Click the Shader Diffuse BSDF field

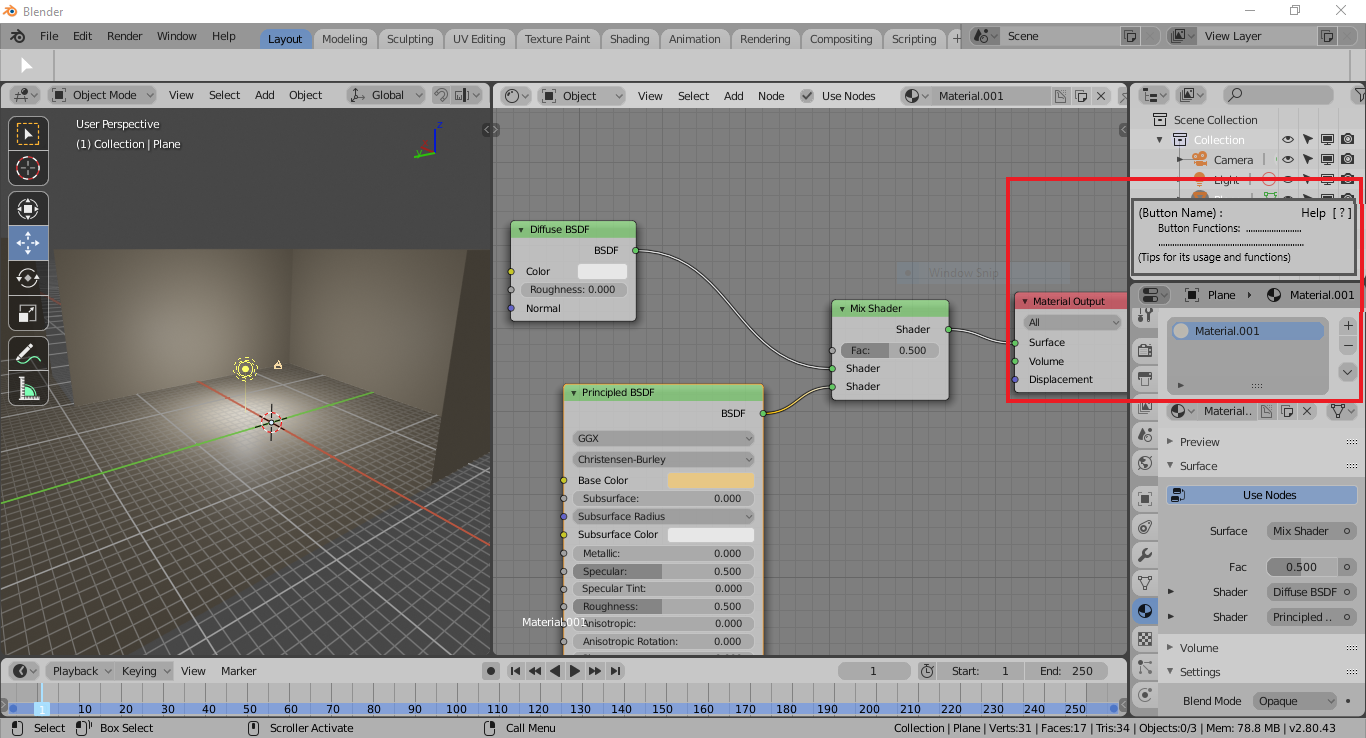pyautogui.click(x=1311, y=592)
